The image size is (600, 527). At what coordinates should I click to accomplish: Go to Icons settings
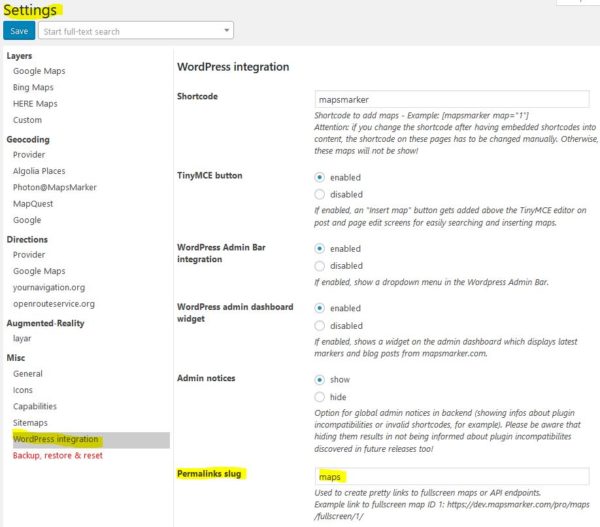[23, 390]
